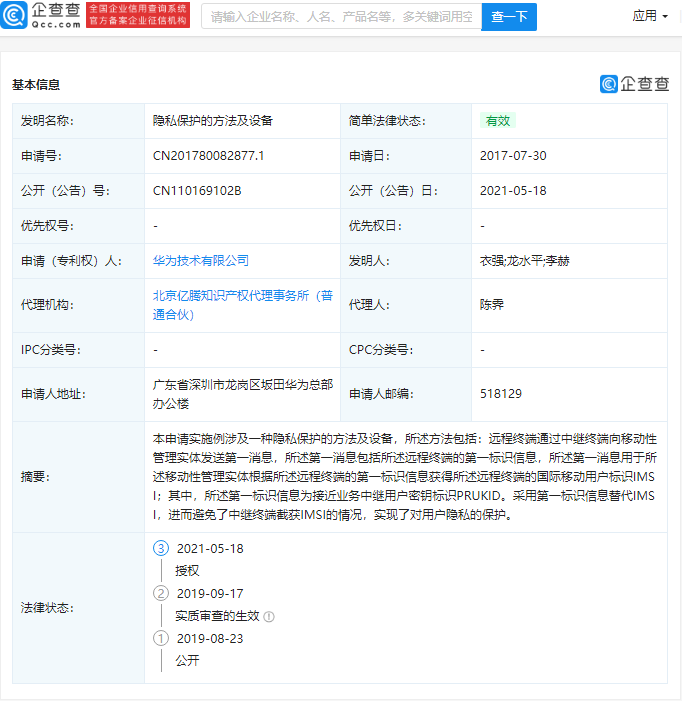The height and width of the screenshot is (701, 682).
Task: Select the 实质审查的生效 status text
Action: point(217,616)
